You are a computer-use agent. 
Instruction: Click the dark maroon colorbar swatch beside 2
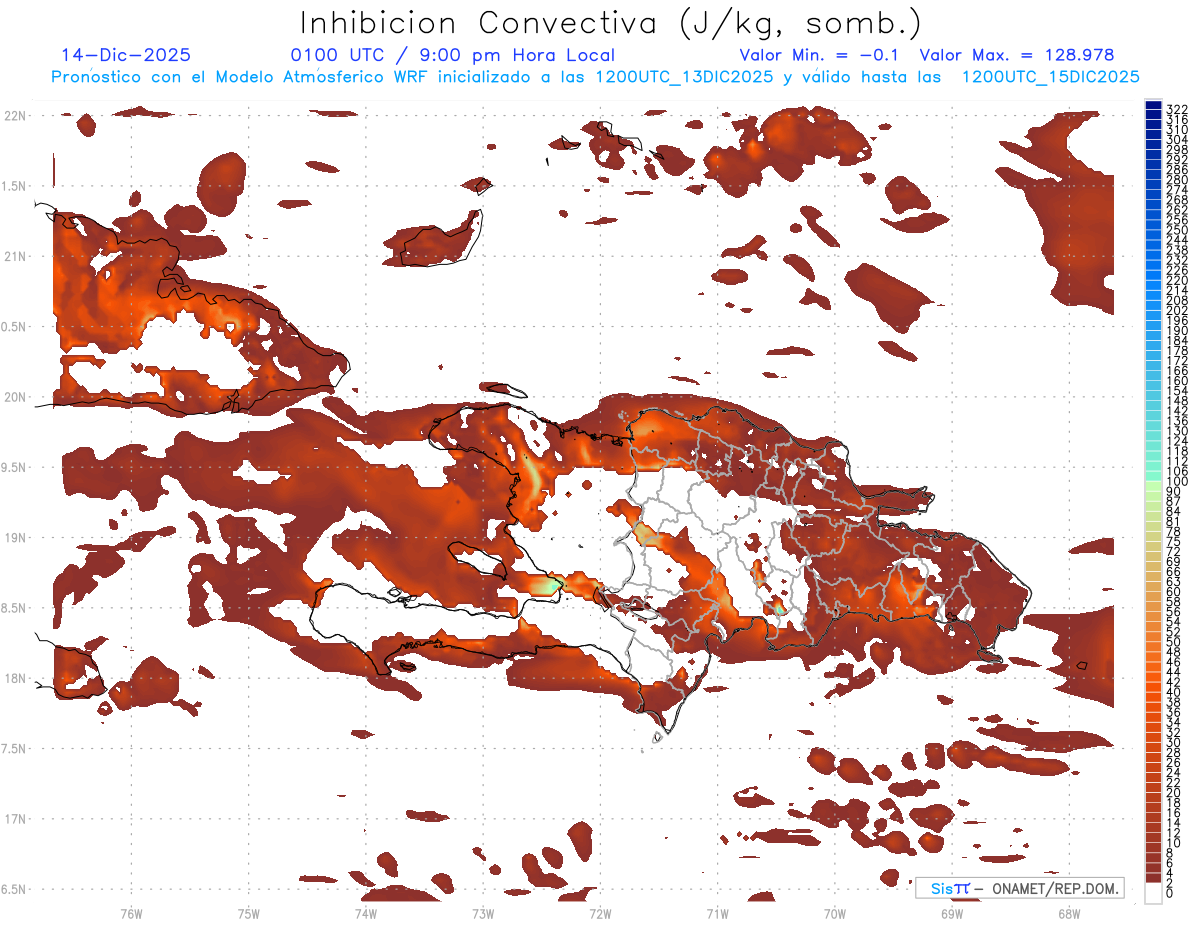1153,880
